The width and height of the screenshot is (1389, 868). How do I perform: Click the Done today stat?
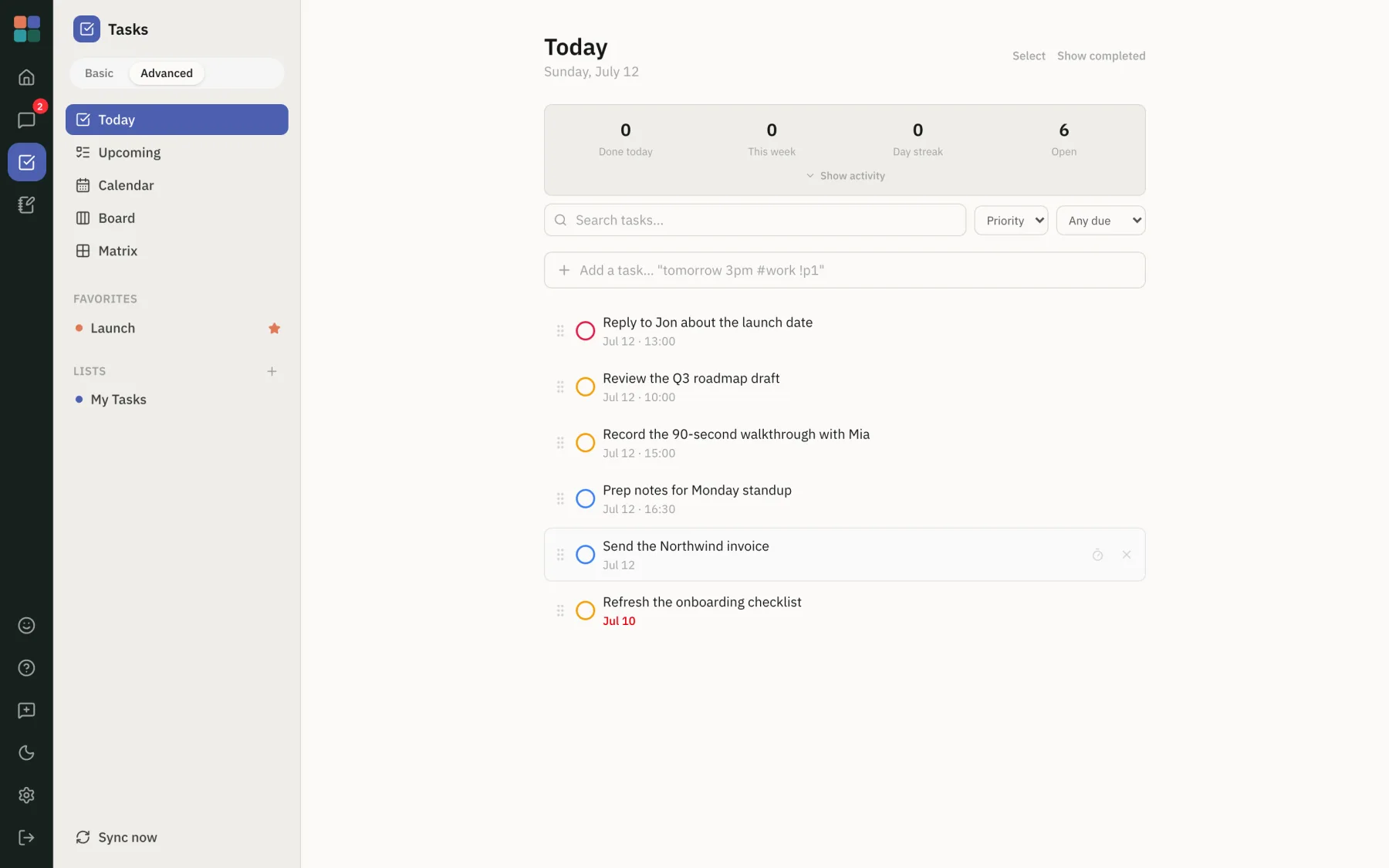tap(625, 139)
